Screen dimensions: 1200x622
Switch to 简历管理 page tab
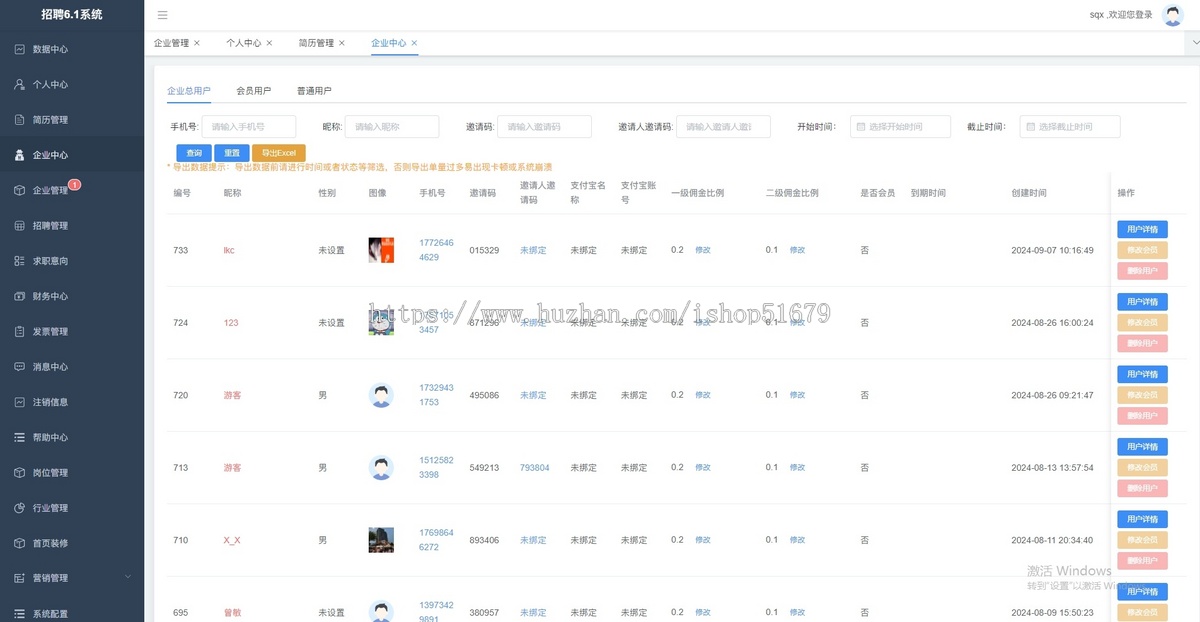(x=316, y=43)
